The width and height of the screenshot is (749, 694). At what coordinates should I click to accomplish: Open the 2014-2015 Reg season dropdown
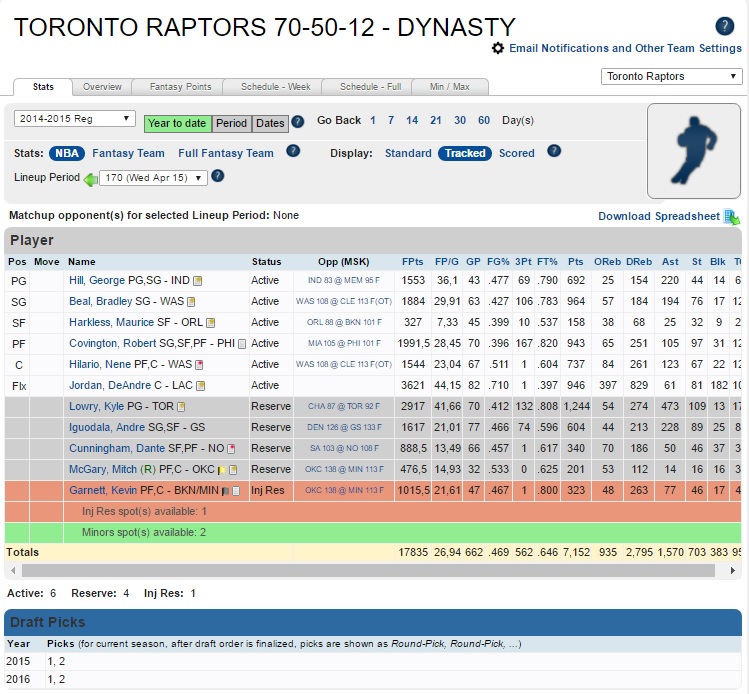75,118
